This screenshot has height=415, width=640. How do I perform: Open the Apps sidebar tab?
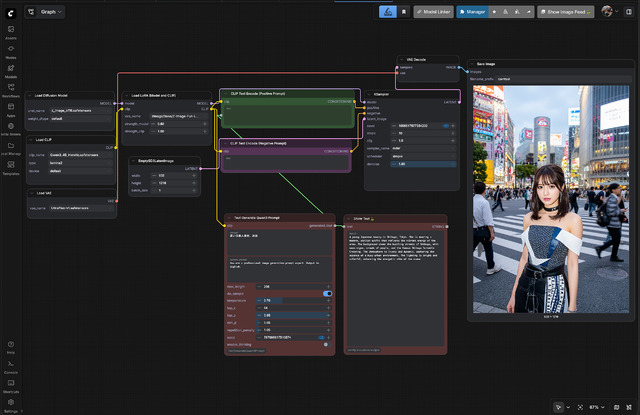coord(11,109)
